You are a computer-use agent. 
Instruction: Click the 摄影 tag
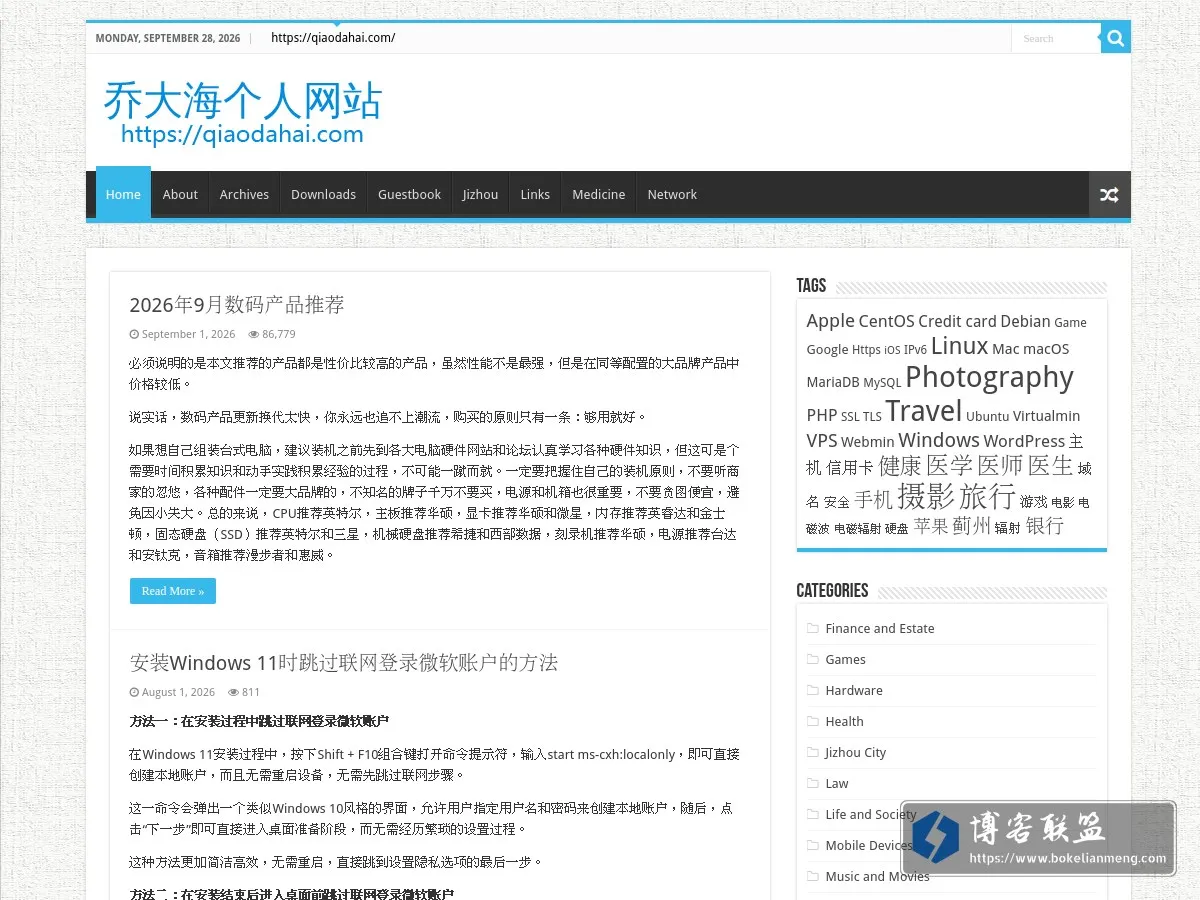point(926,496)
